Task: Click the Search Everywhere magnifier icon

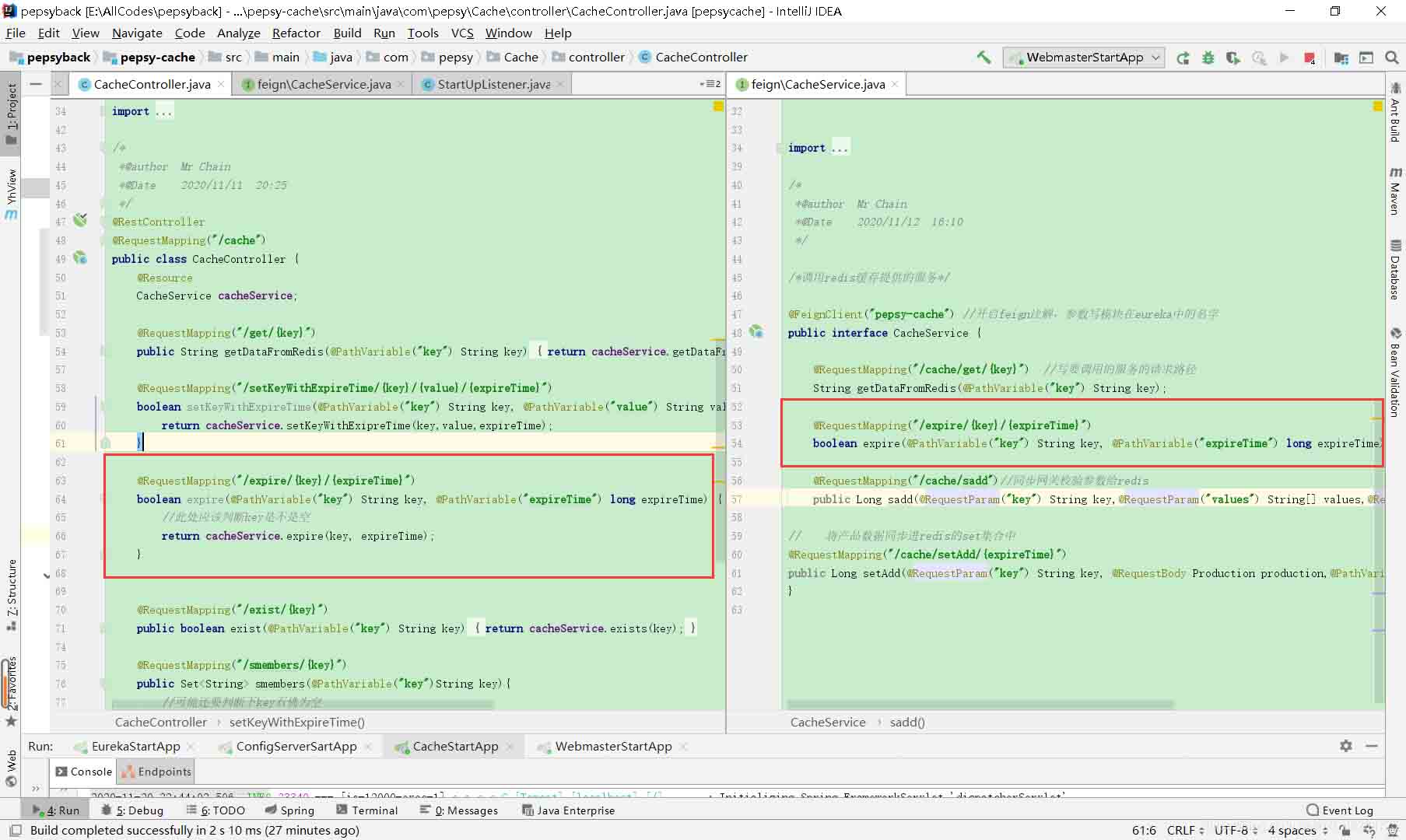Action: click(1392, 58)
